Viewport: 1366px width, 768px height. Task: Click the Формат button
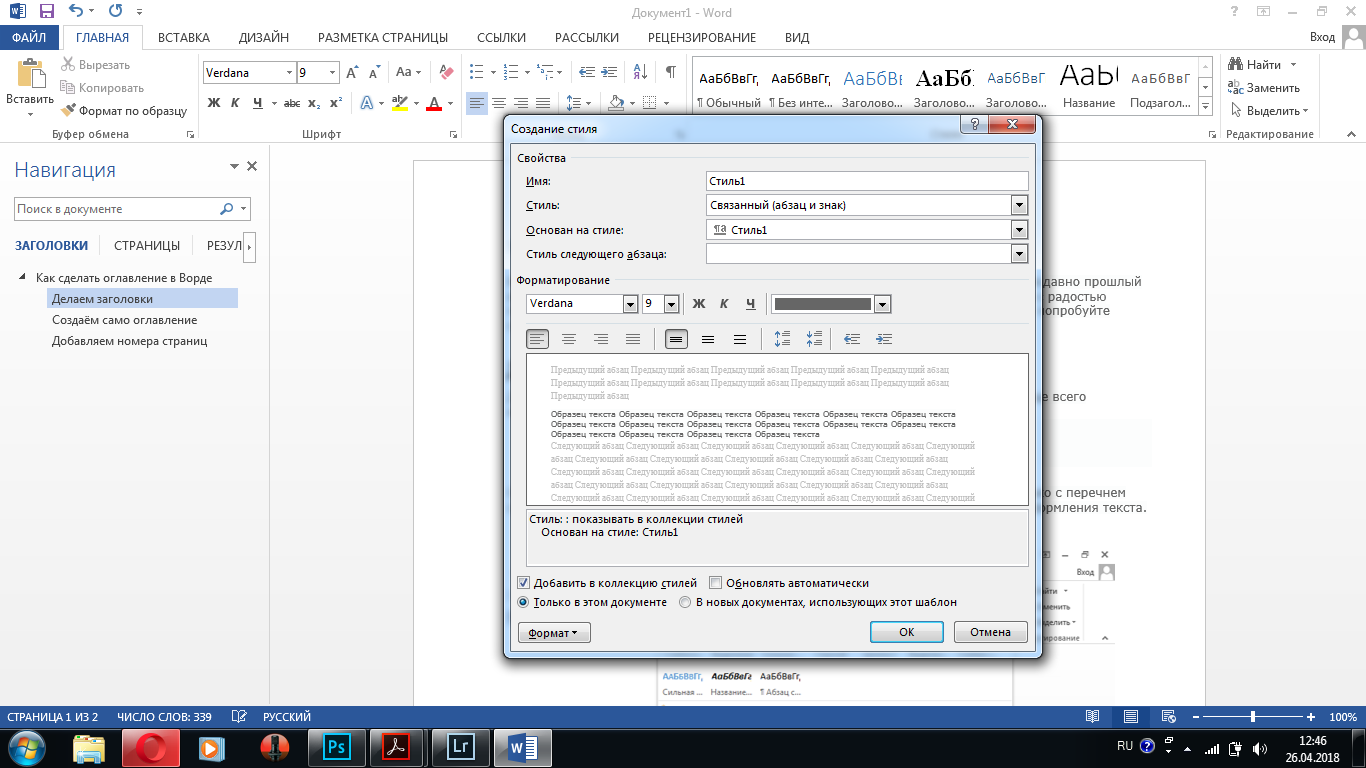click(554, 633)
